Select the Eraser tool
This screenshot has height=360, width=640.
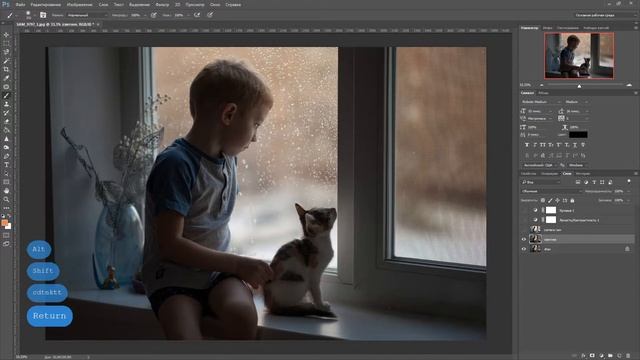[6, 121]
